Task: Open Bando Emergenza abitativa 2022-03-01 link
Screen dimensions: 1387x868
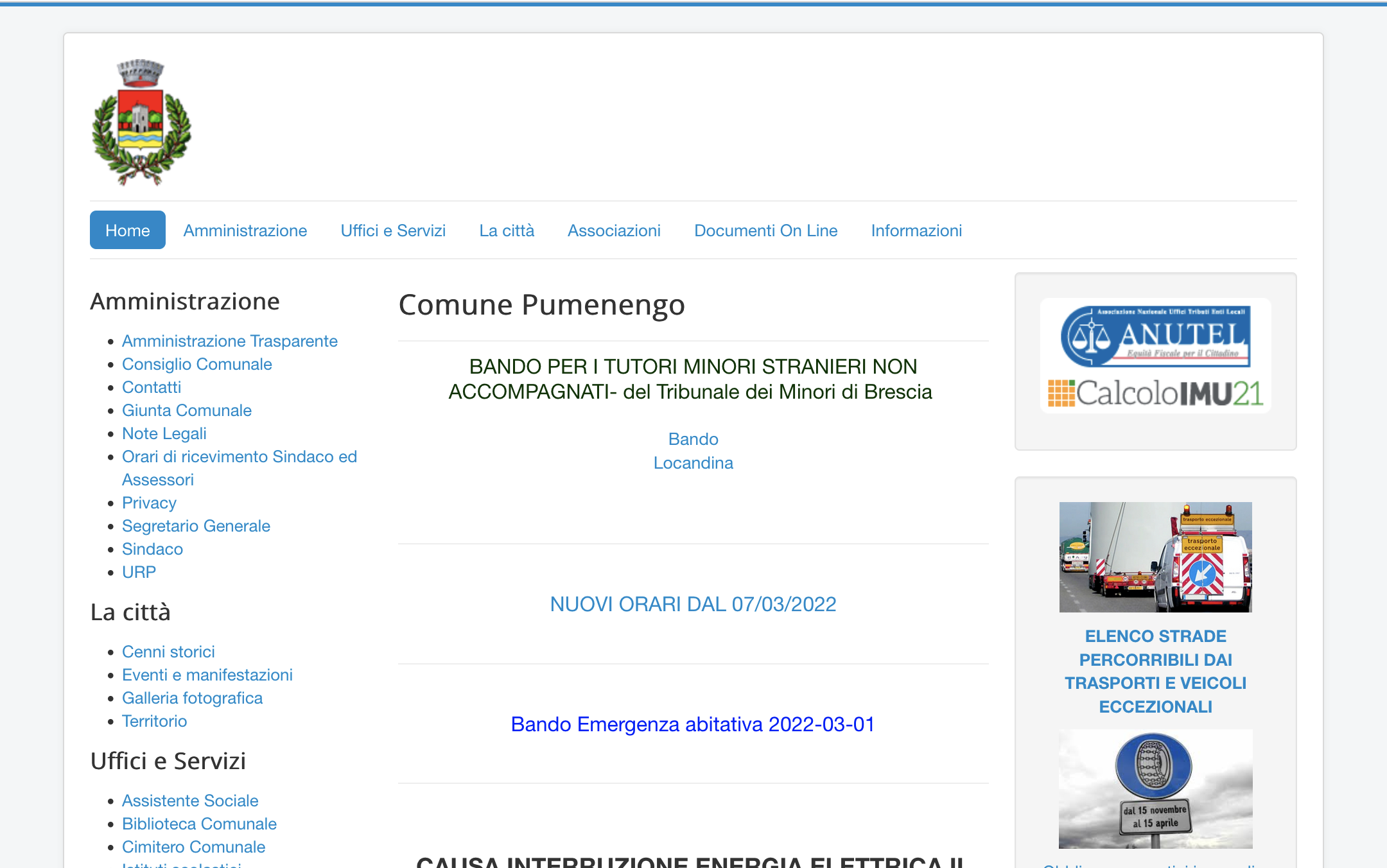Action: click(x=693, y=724)
